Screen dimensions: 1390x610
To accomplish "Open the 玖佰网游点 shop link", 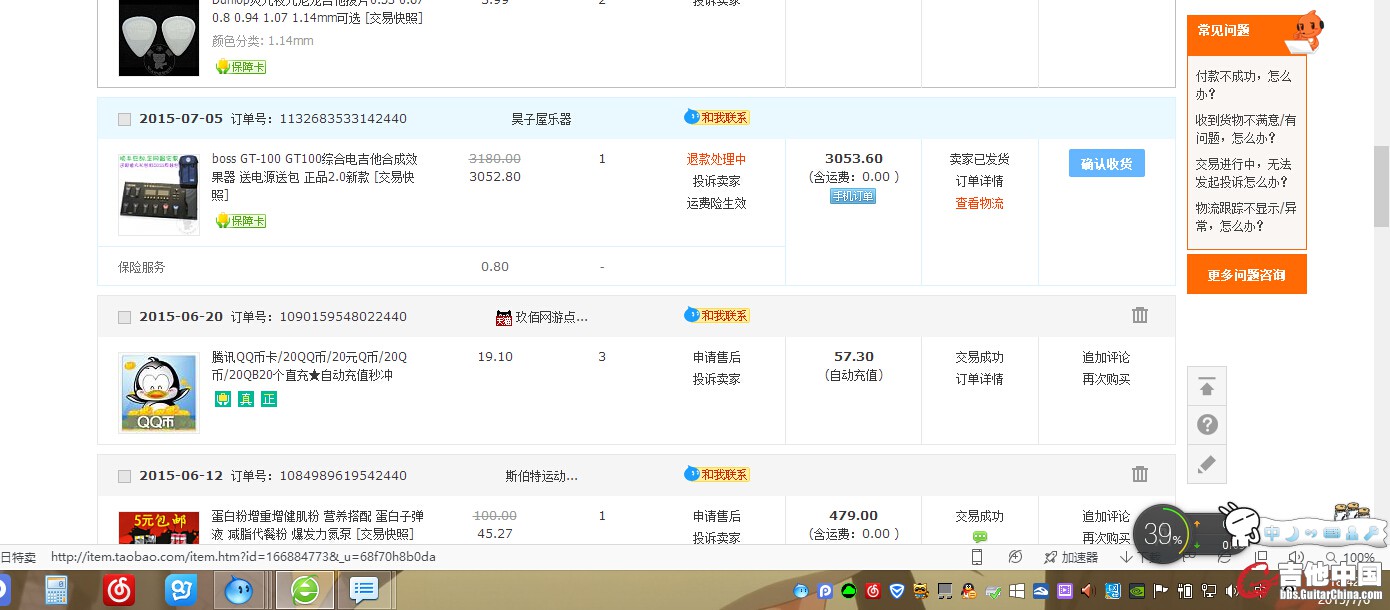I will click(x=551, y=317).
